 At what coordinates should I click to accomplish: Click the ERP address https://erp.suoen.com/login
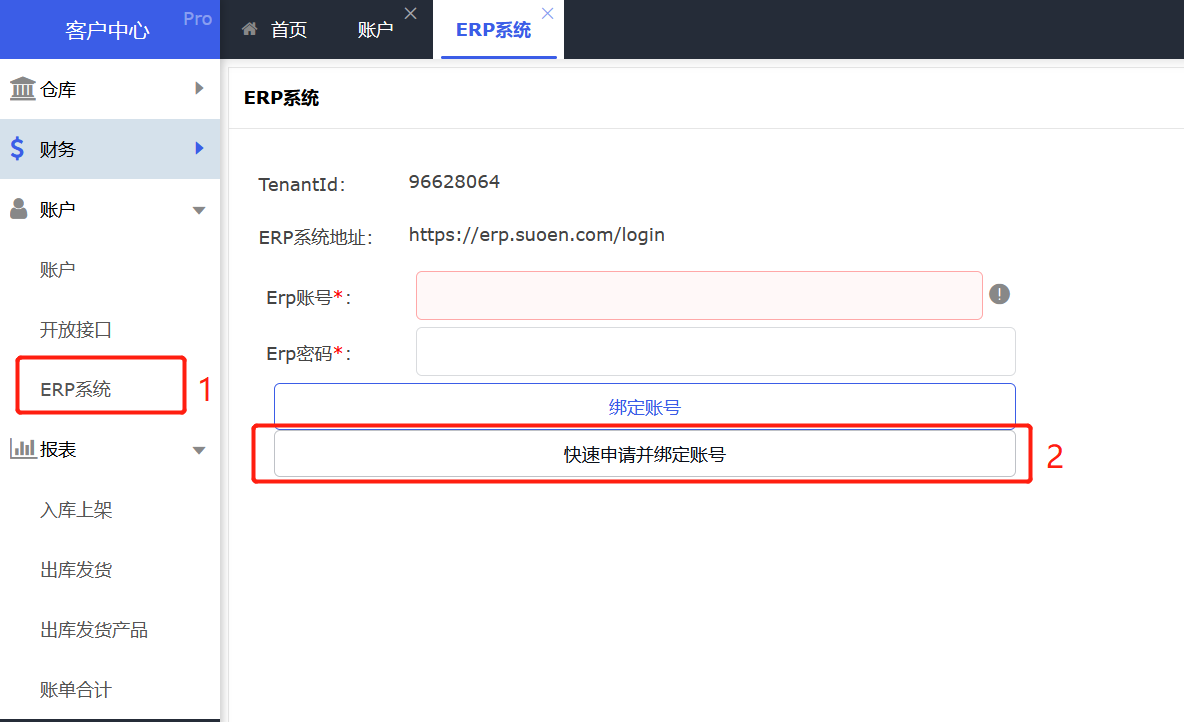pos(536,235)
